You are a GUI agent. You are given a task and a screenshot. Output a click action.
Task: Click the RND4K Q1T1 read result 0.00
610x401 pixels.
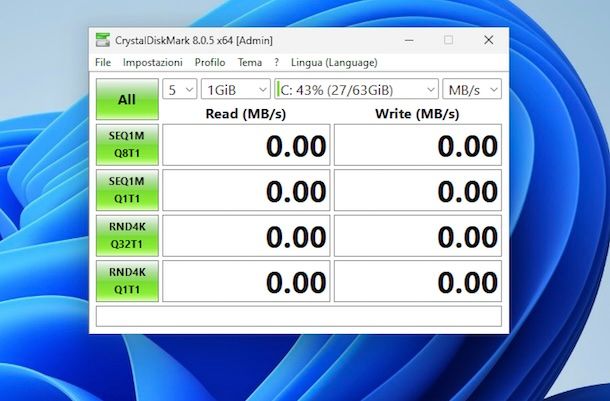(246, 281)
